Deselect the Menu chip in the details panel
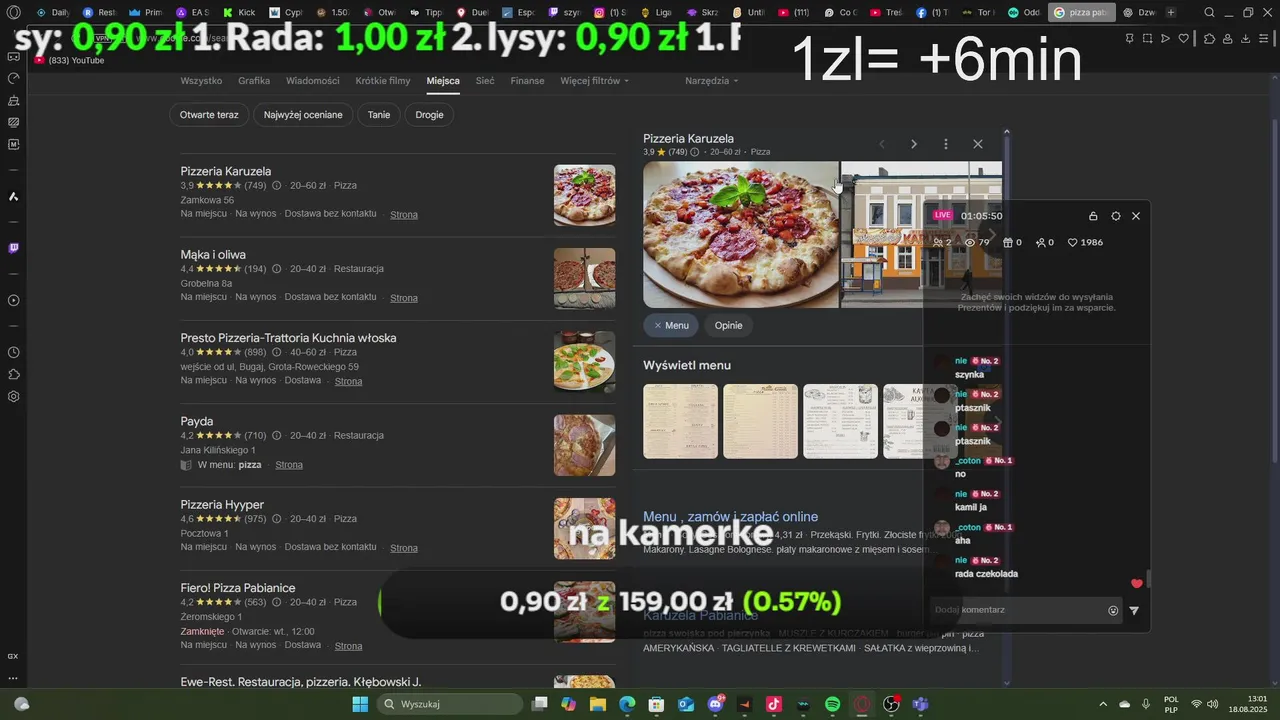Viewport: 1280px width, 720px height. pos(671,325)
